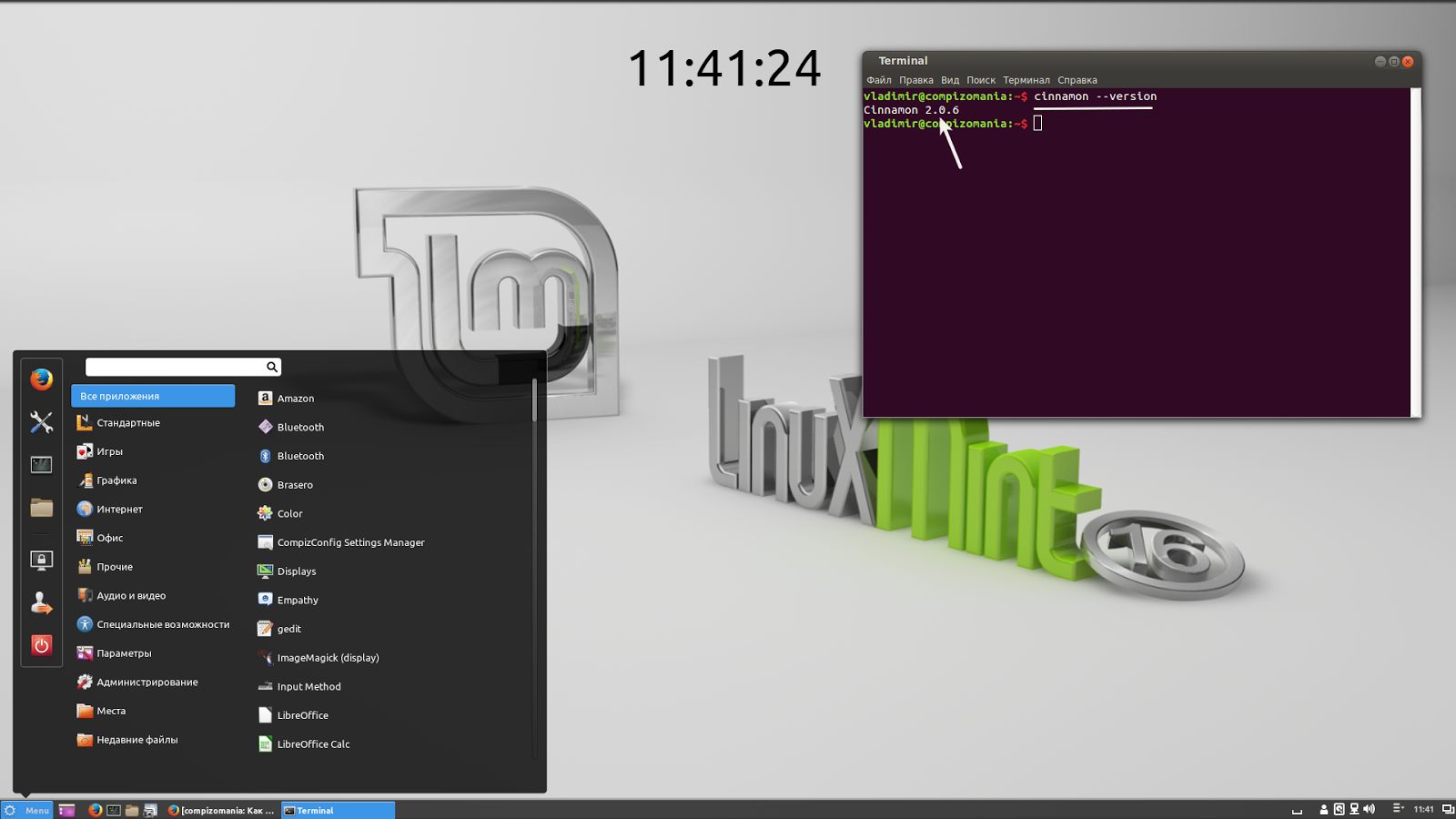The width and height of the screenshot is (1456, 819).
Task: Lock the screen from the menu sidebar
Action: (x=41, y=561)
